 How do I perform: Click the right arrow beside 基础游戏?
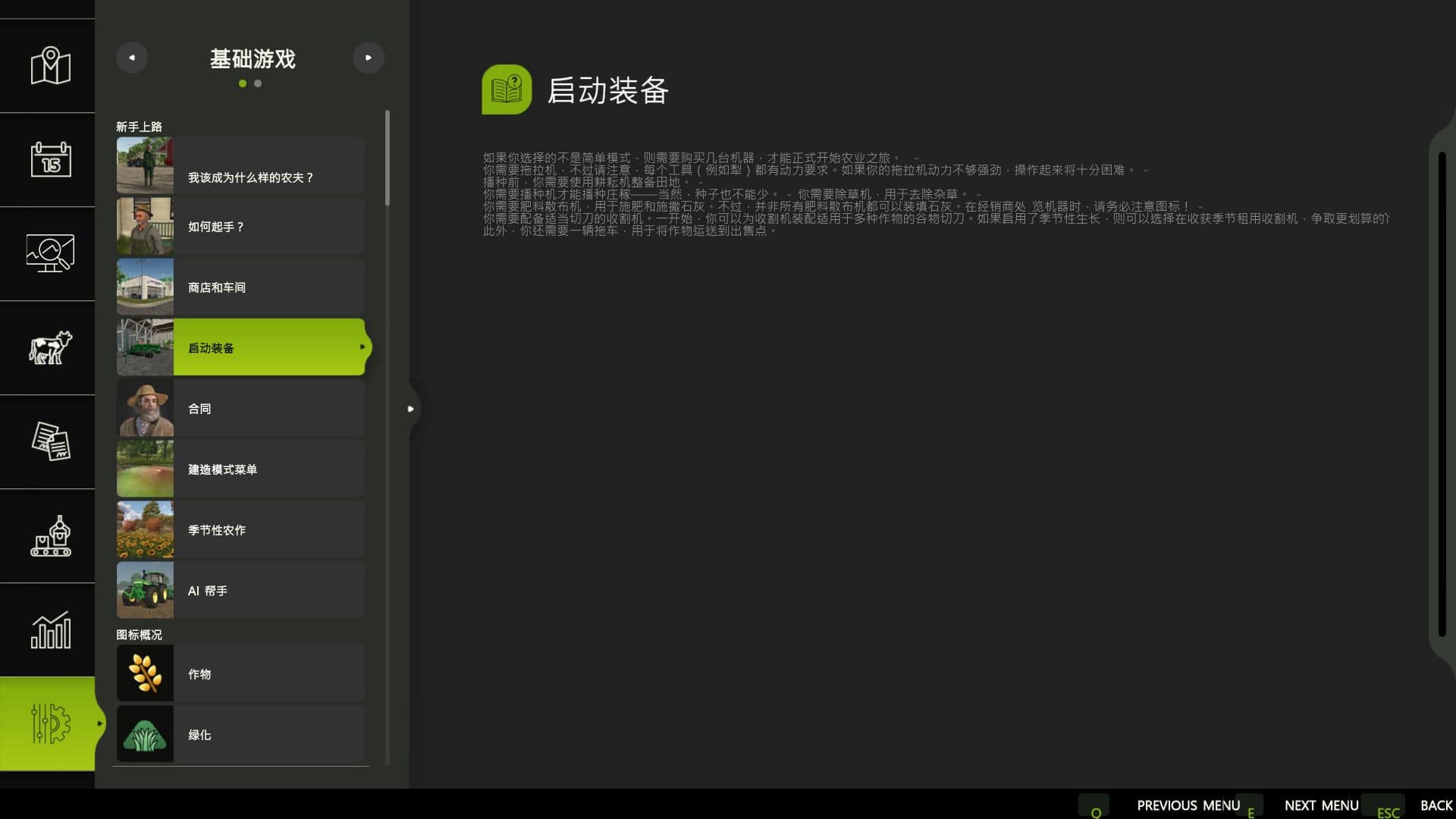(368, 58)
